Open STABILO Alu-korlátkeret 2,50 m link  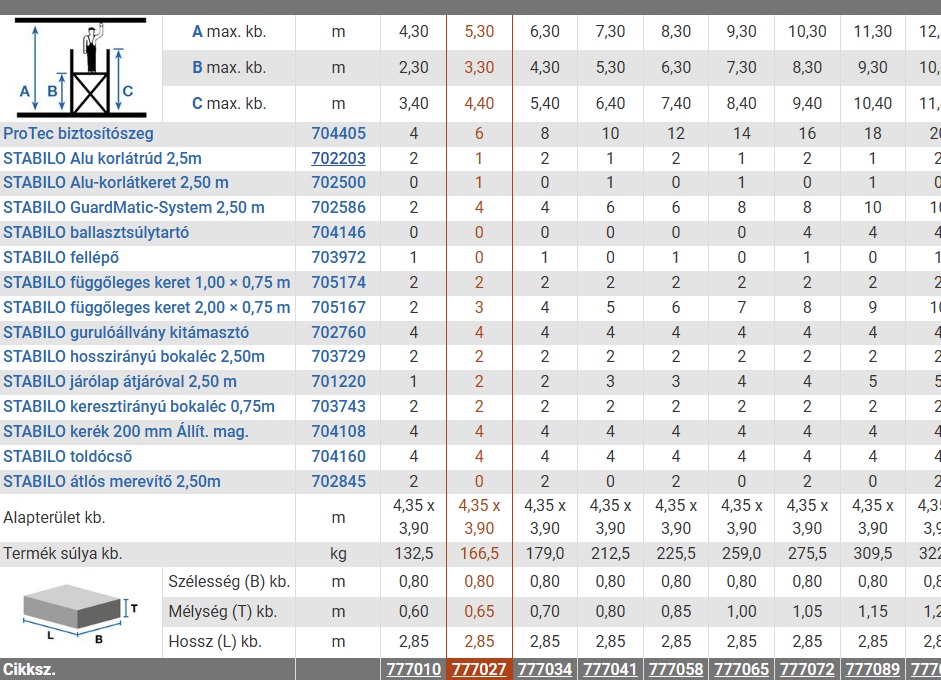pyautogui.click(x=116, y=182)
